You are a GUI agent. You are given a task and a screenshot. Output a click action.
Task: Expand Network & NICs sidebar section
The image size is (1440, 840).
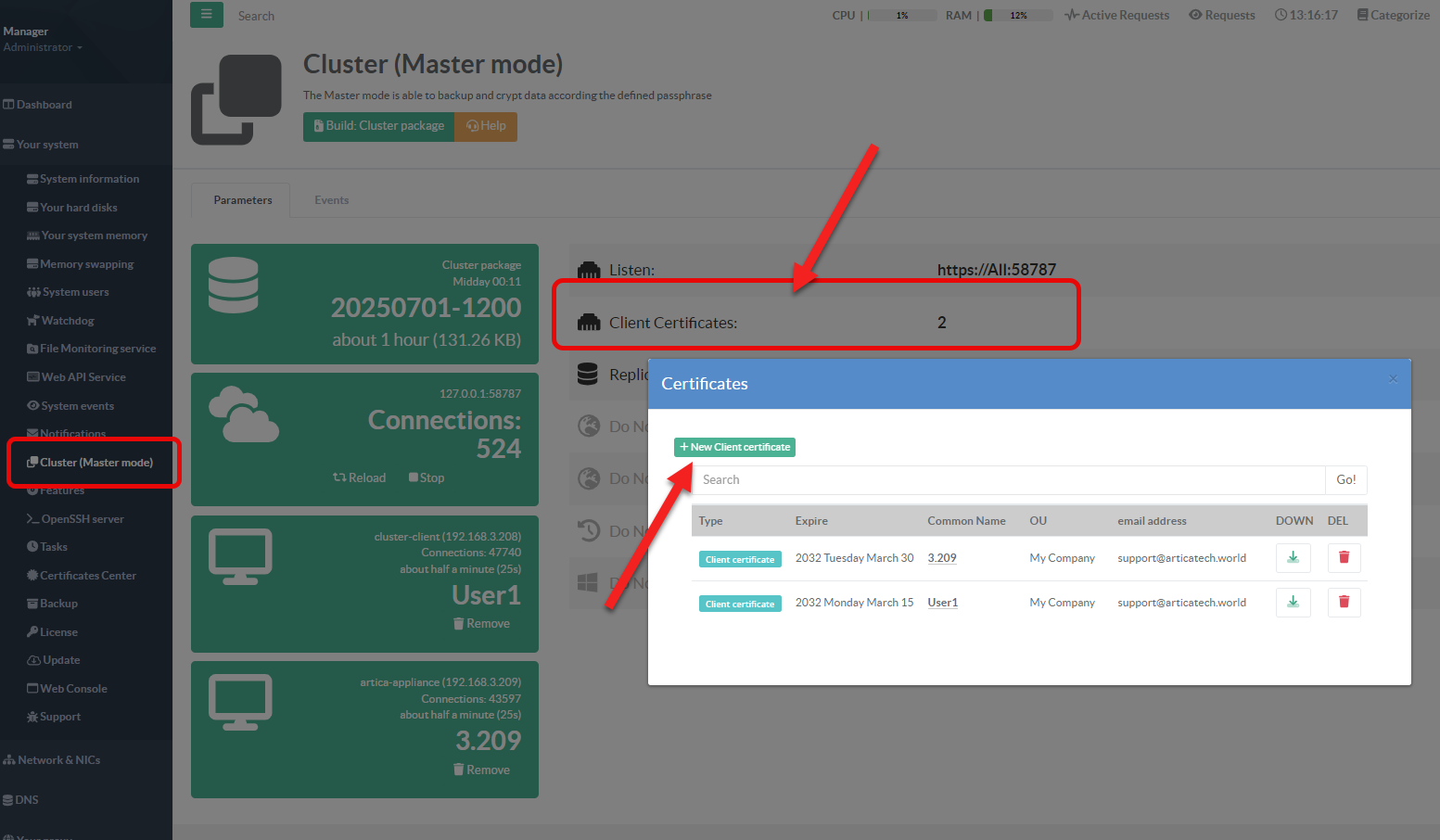[x=58, y=760]
